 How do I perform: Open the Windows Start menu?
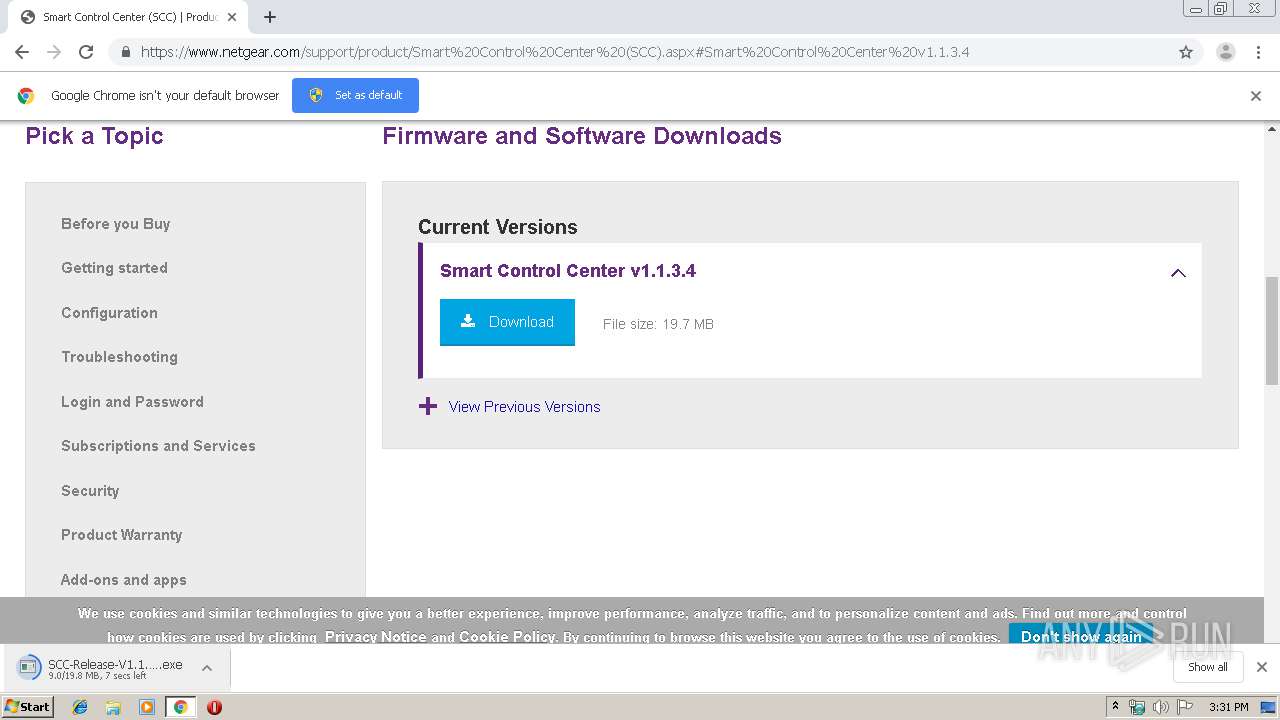(28, 707)
